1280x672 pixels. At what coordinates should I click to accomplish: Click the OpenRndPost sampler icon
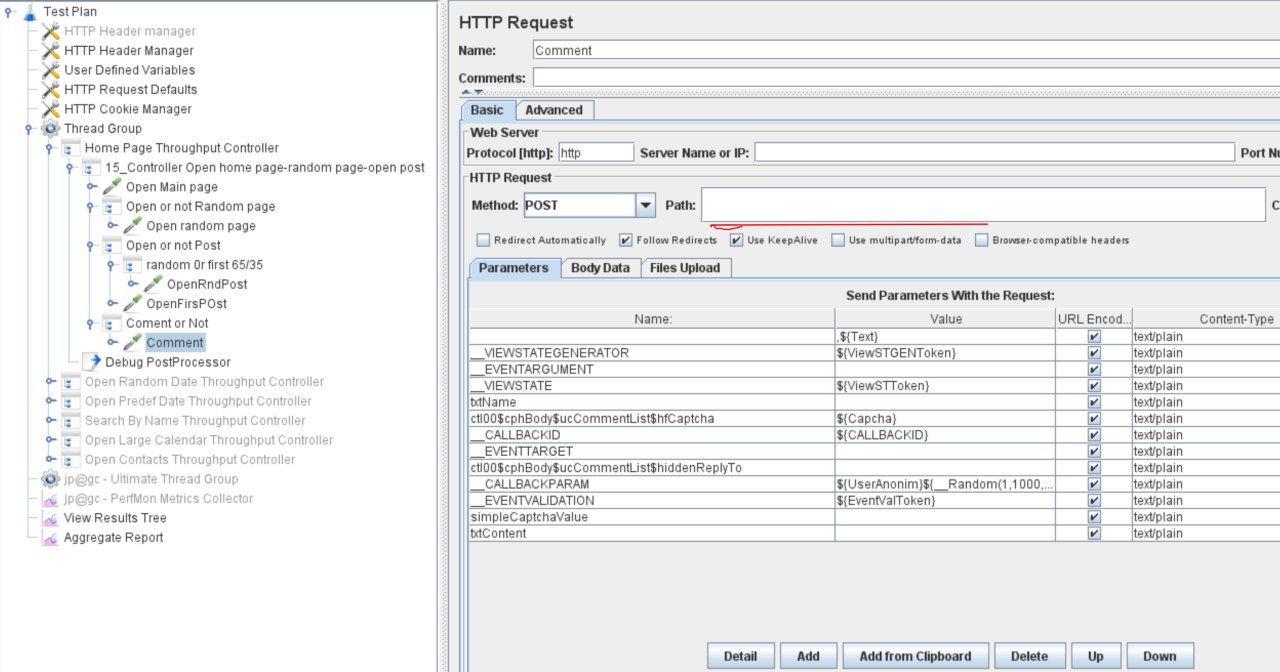click(153, 284)
